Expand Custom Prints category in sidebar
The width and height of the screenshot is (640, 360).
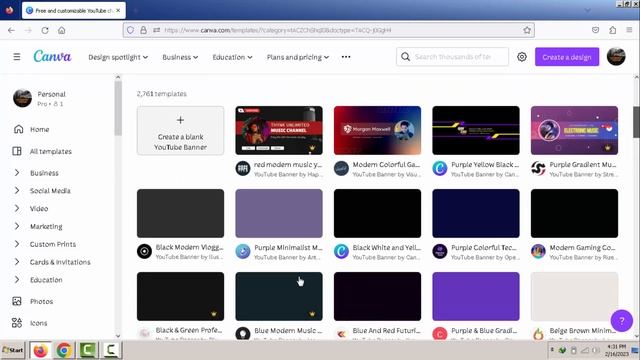point(17,244)
